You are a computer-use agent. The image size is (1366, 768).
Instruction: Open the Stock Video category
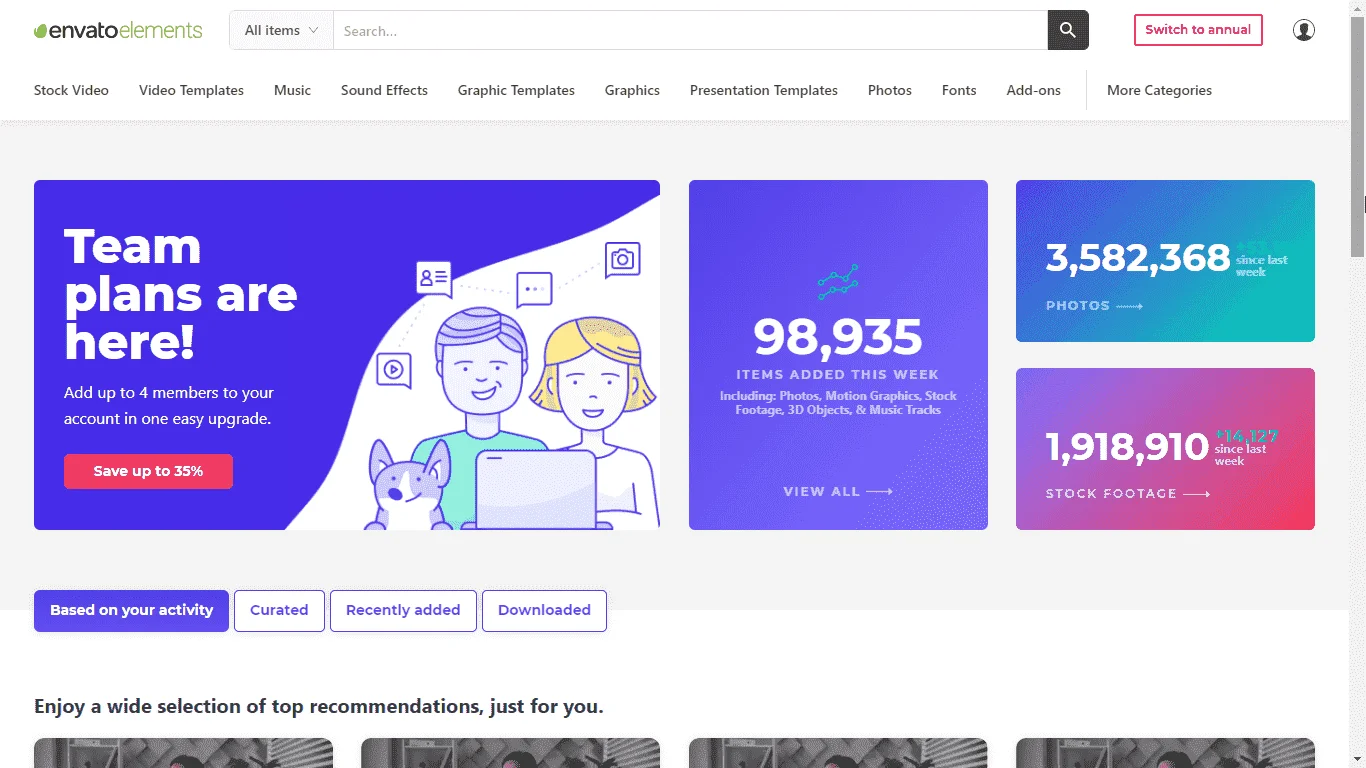click(x=71, y=90)
